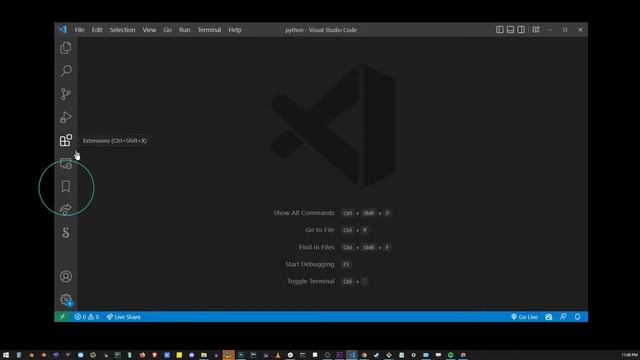Open the Help menu

click(x=235, y=30)
